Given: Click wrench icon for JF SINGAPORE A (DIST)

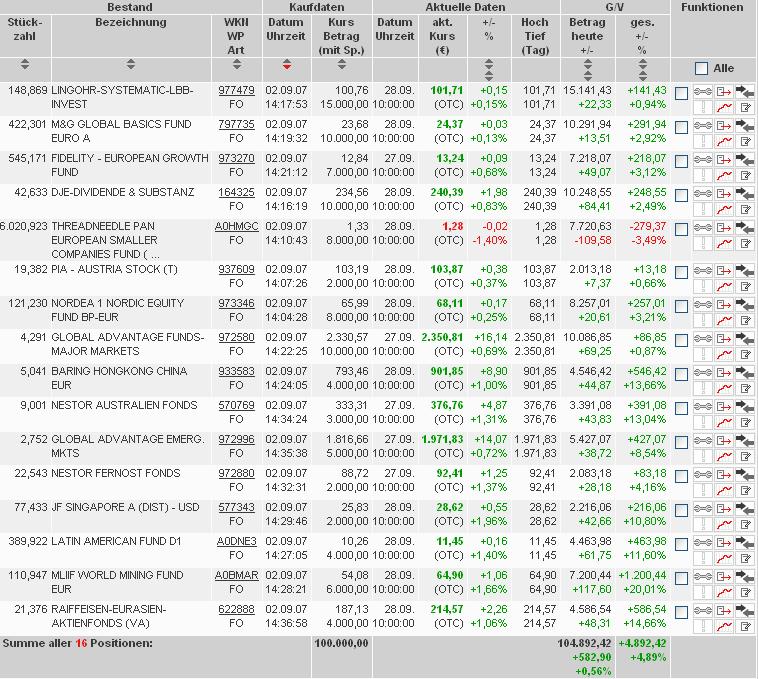Looking at the screenshot, I should point(702,509).
